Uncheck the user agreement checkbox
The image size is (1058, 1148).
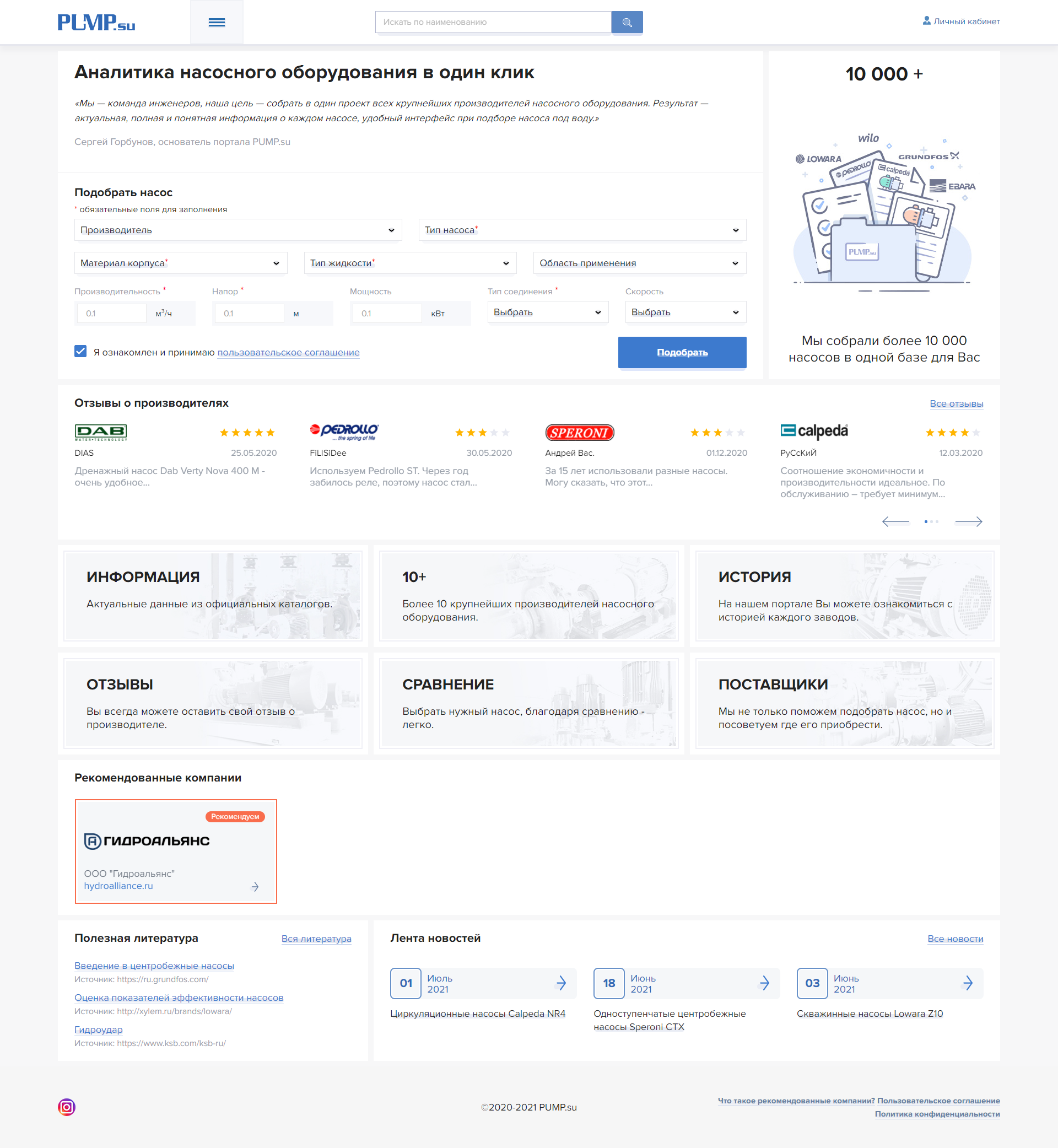80,351
